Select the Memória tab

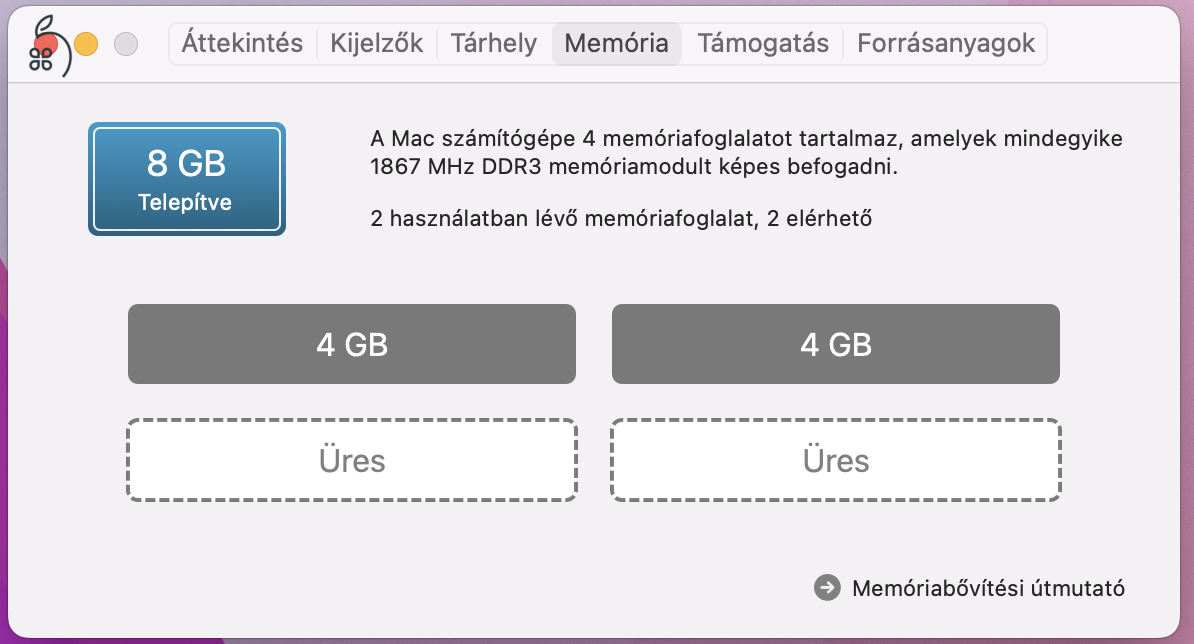click(616, 43)
